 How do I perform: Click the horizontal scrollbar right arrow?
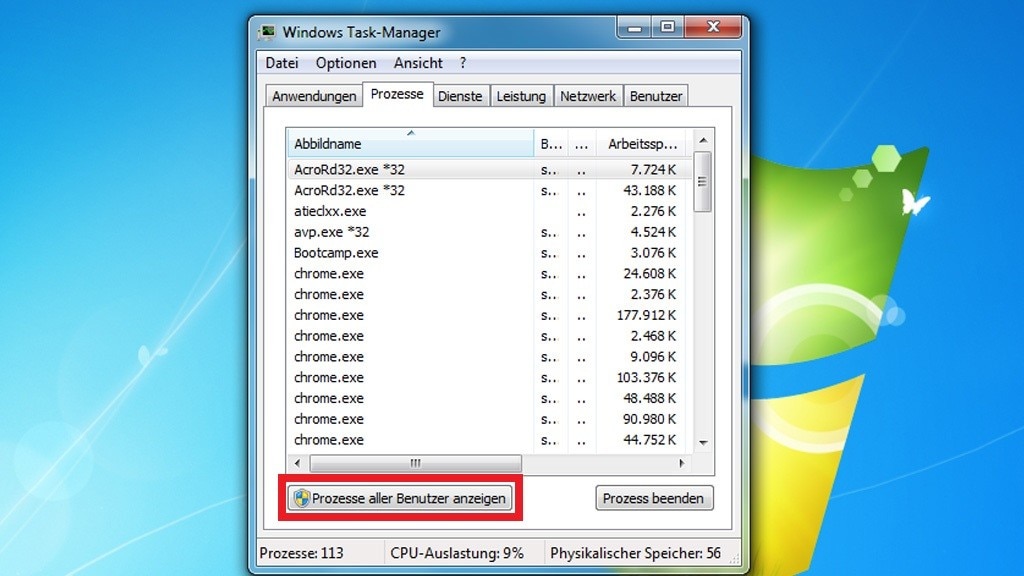681,463
